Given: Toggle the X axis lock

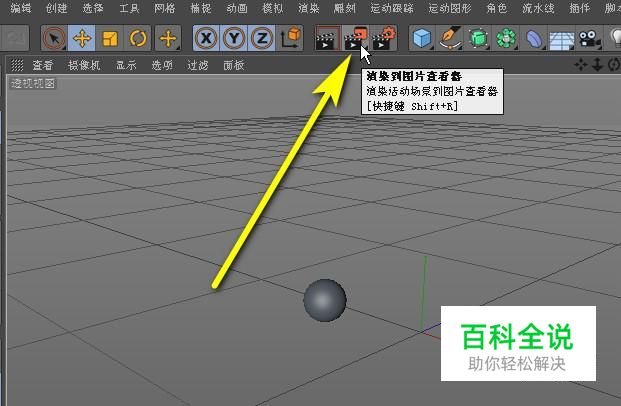Looking at the screenshot, I should [206, 38].
